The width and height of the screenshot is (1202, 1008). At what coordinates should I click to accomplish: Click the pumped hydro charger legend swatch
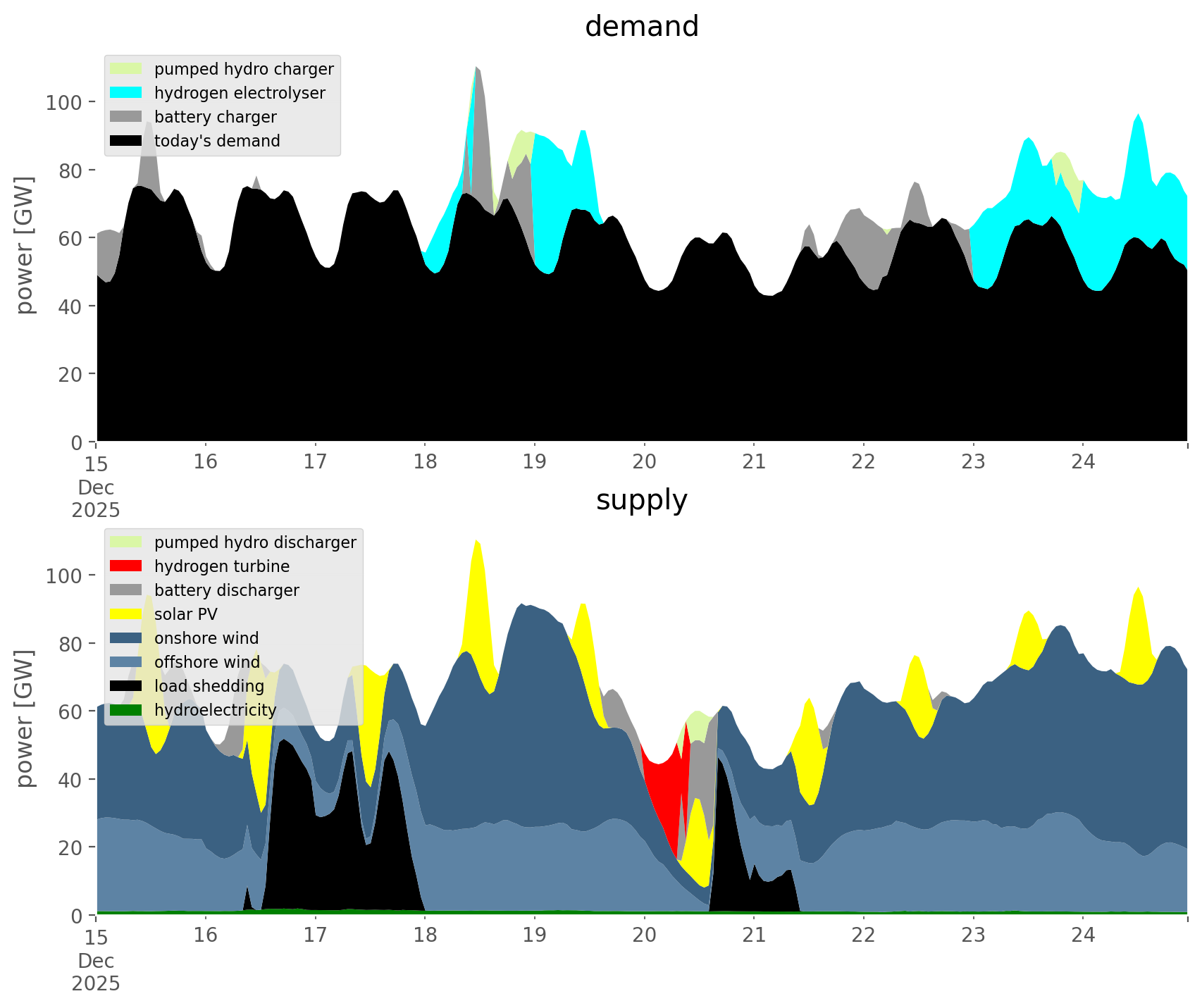click(126, 69)
